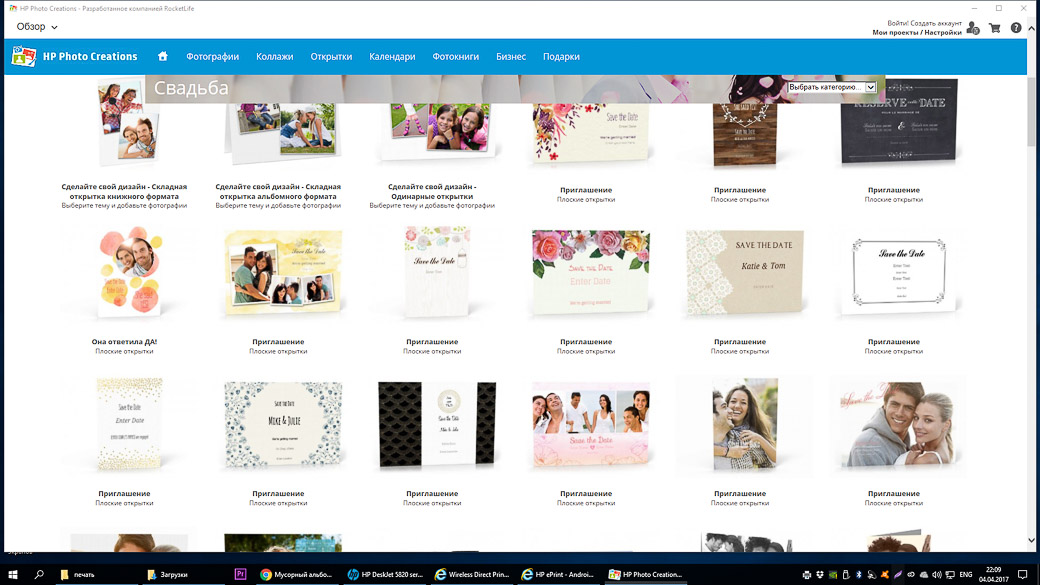
Task: Select the book-format folded card thumbnail
Action: click(x=128, y=121)
